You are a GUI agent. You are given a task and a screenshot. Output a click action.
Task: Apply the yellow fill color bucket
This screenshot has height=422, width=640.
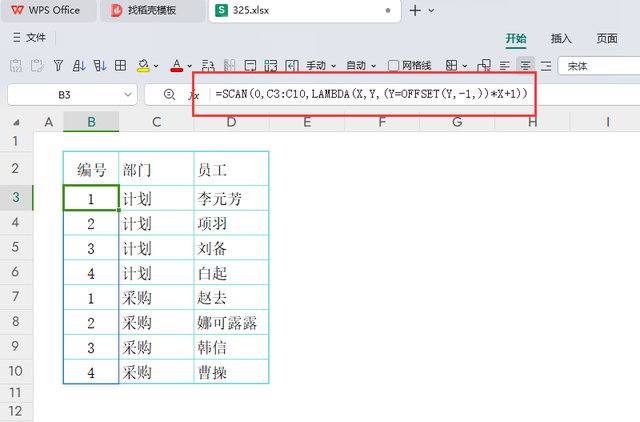(143, 65)
